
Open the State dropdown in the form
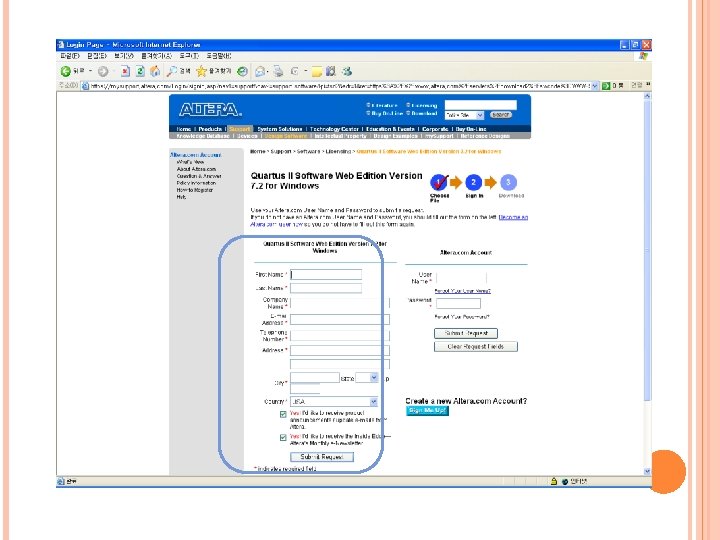tap(367, 377)
